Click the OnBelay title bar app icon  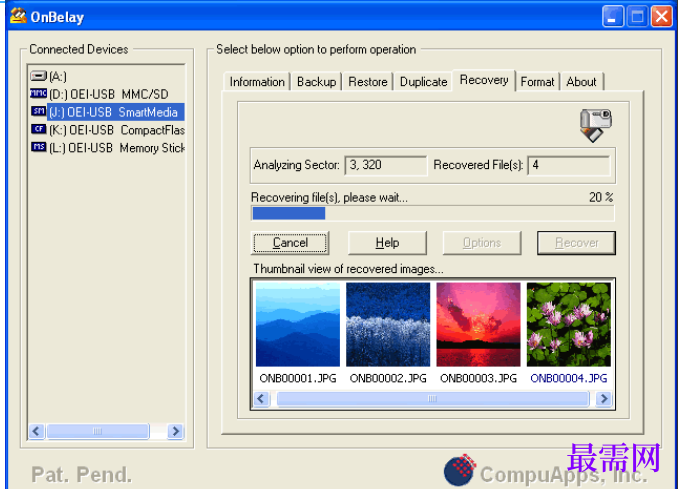pos(18,16)
